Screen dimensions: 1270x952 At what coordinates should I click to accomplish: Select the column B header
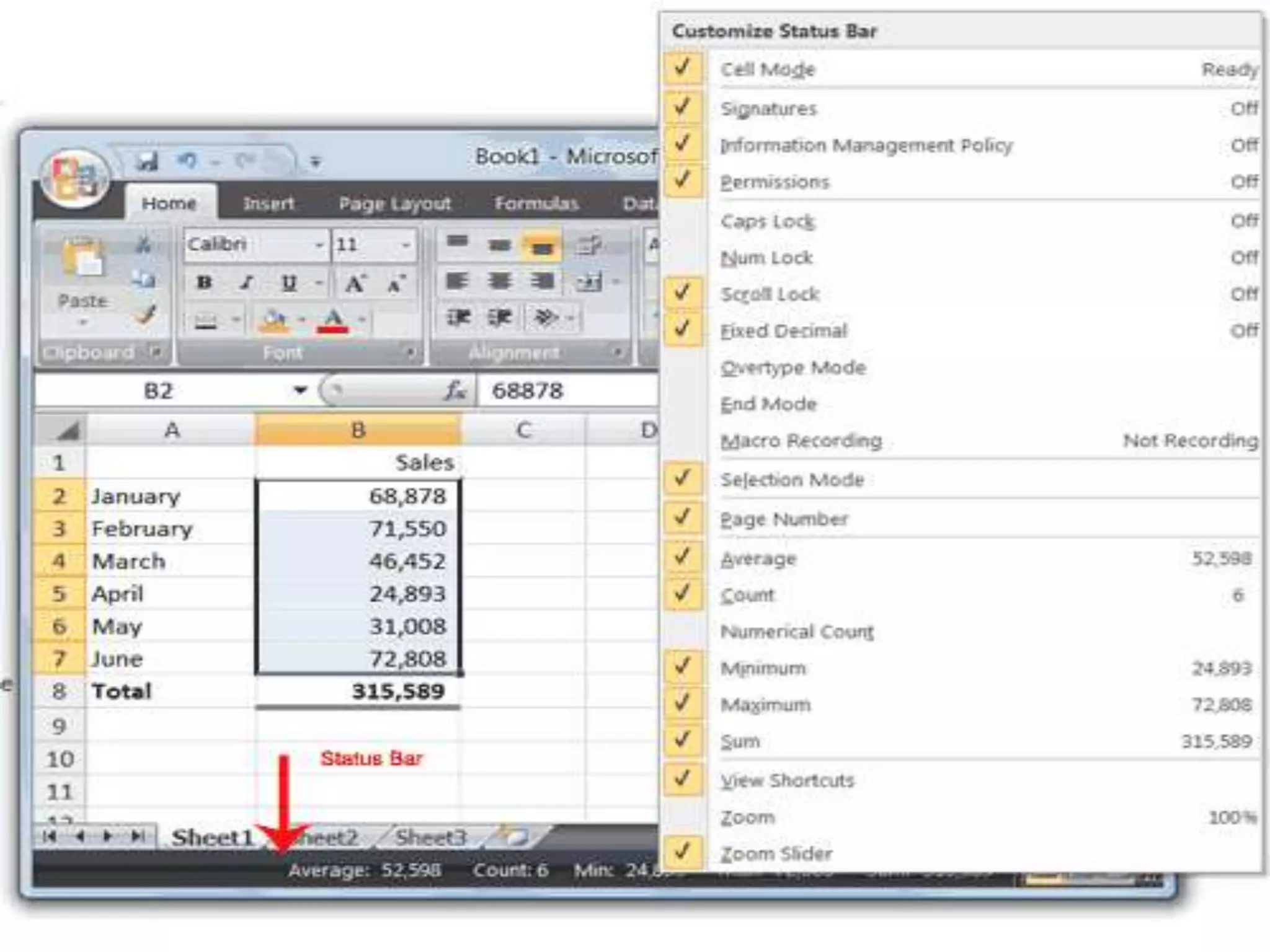[358, 430]
